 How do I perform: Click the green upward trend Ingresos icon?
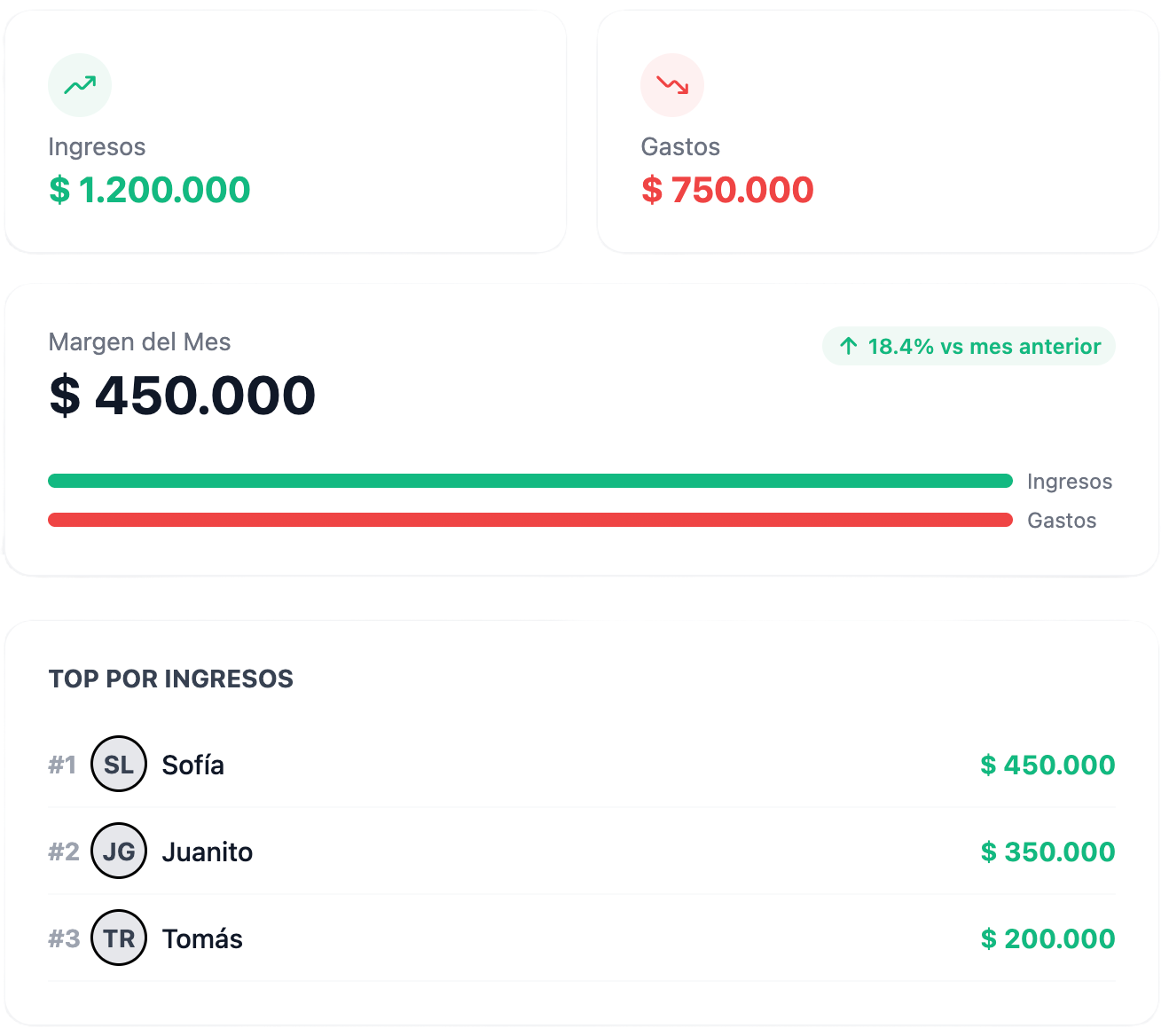coord(80,85)
